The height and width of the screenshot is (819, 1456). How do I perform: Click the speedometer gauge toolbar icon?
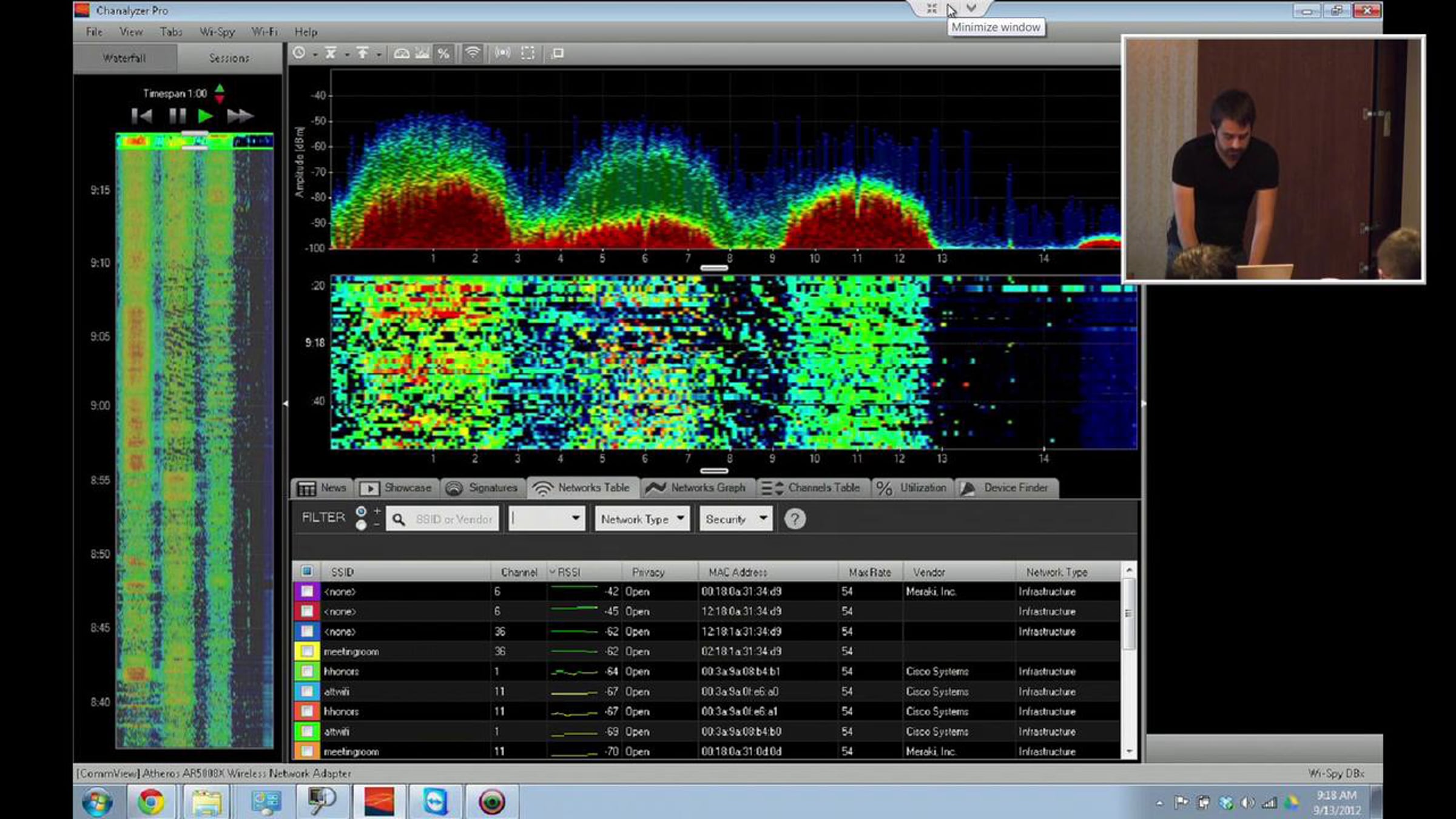point(402,53)
